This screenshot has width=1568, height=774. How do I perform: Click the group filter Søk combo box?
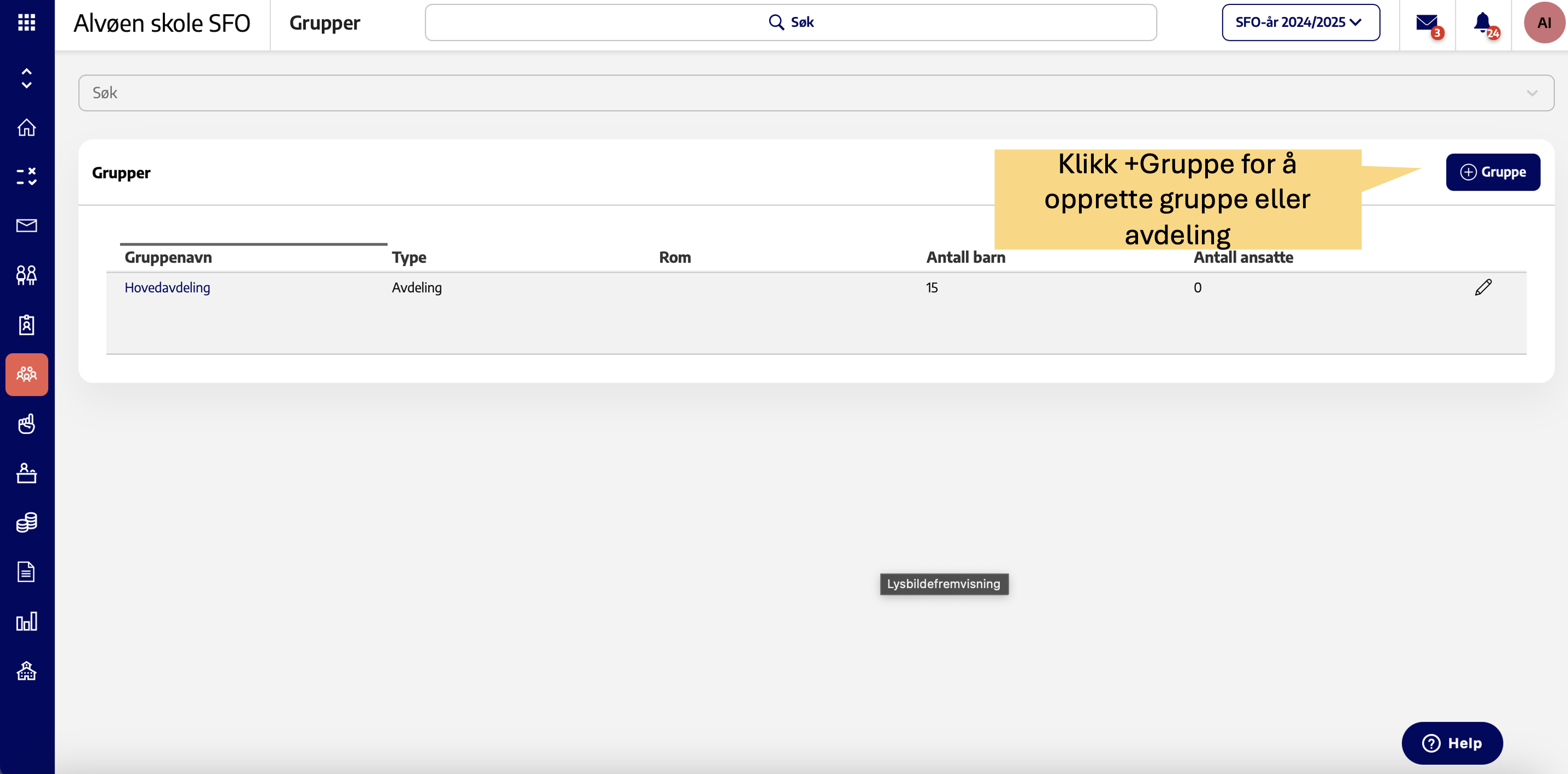coord(816,93)
